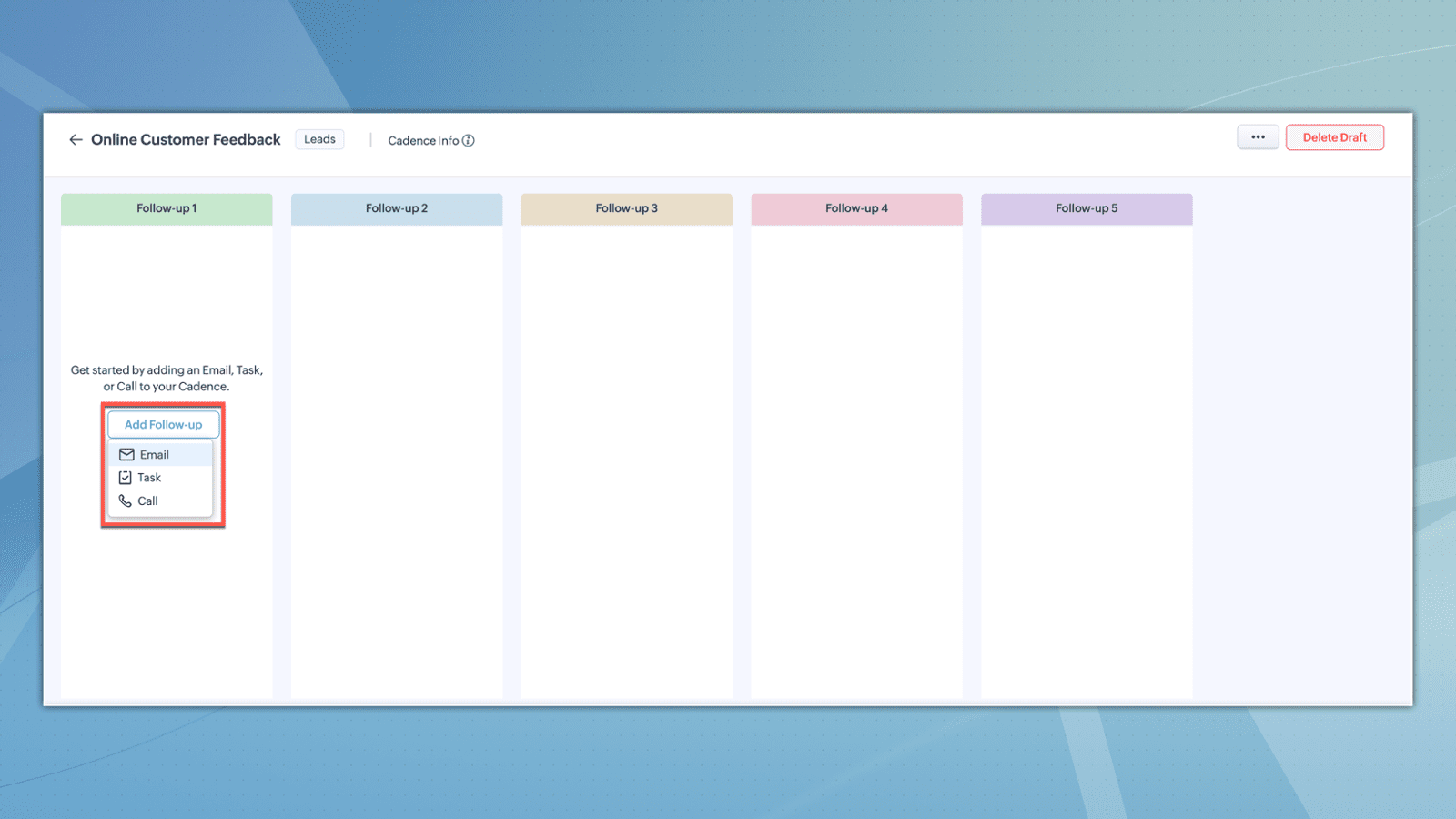
Task: Click the Cadence Info circle icon
Action: [468, 140]
